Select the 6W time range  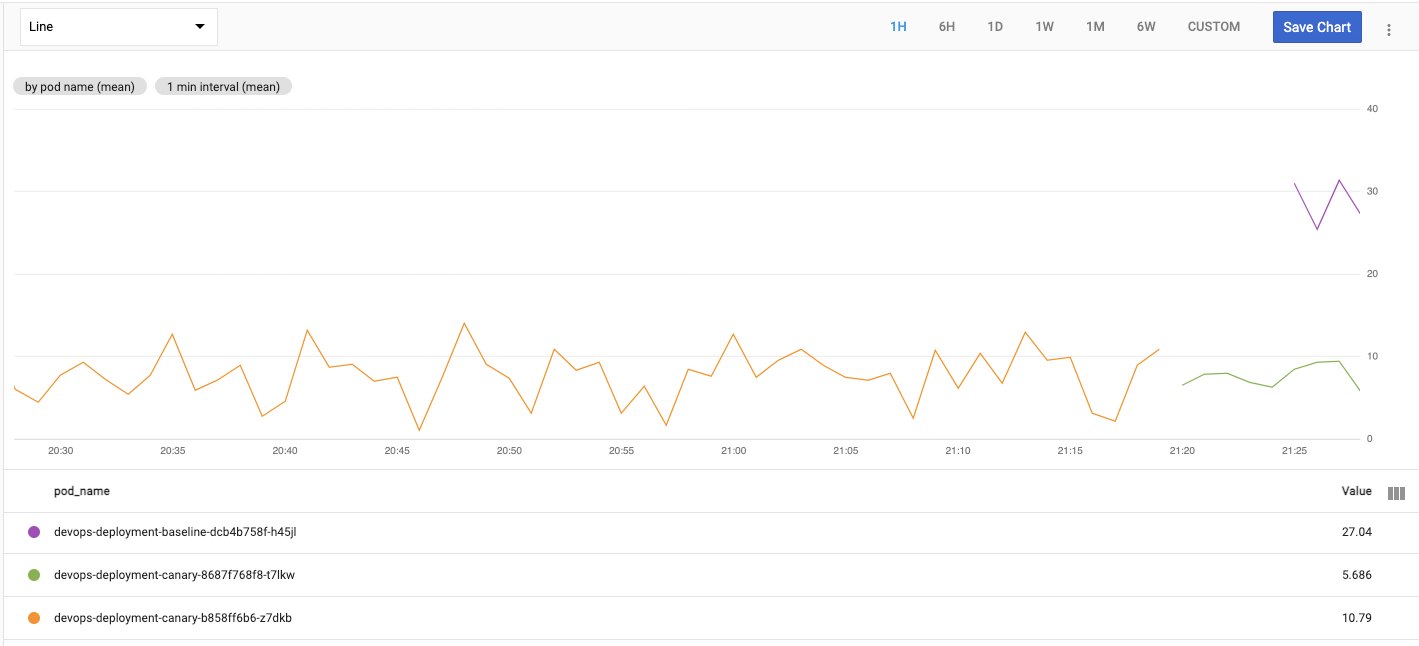coord(1146,27)
